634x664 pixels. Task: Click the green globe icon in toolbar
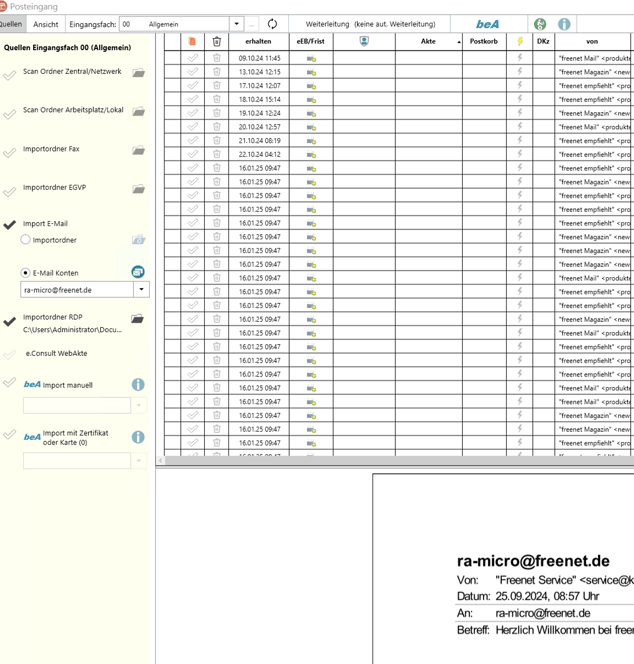pos(540,24)
